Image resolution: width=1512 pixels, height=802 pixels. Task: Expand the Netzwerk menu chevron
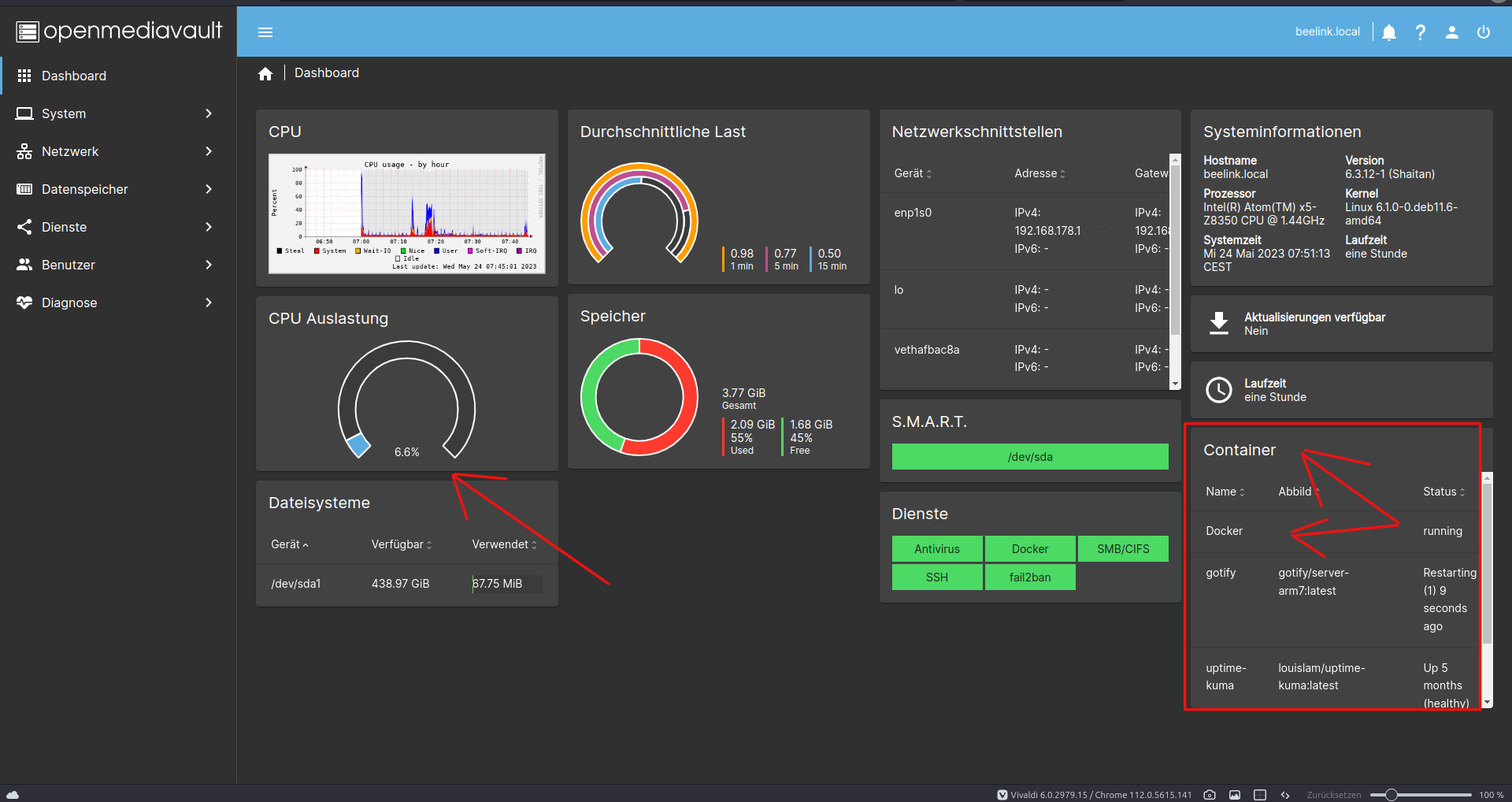[209, 151]
